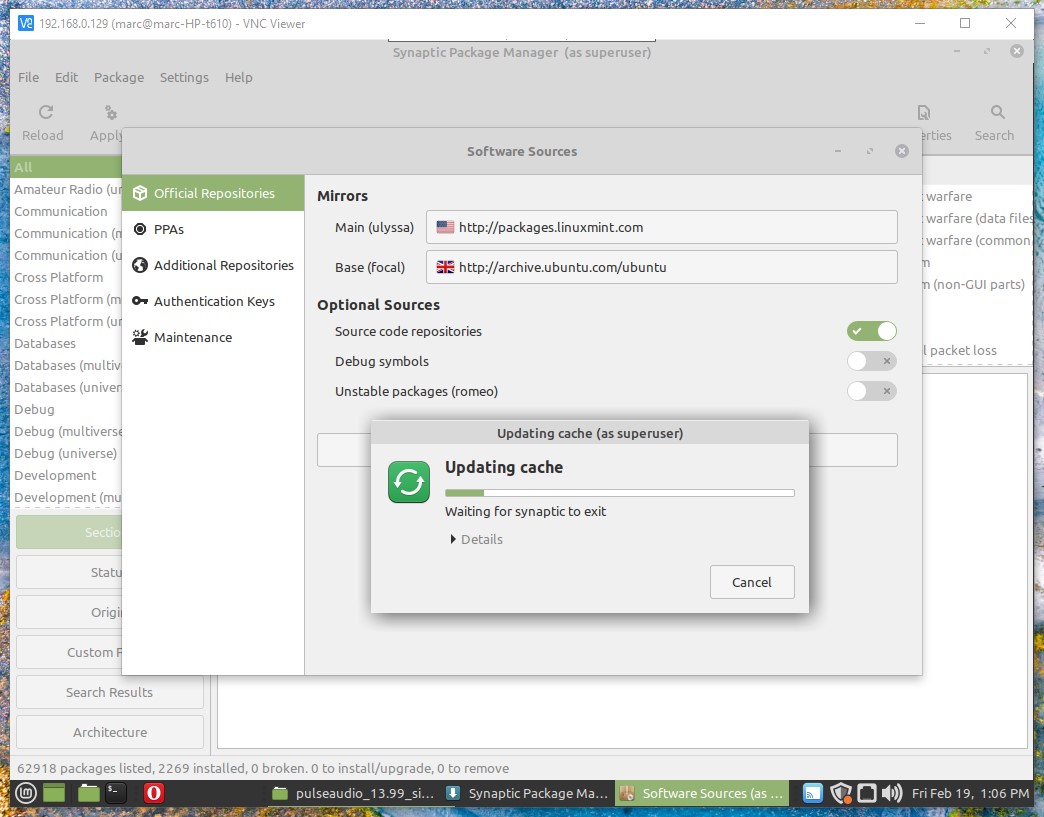Click the Reload toolbar icon in Synaptic

point(45,112)
